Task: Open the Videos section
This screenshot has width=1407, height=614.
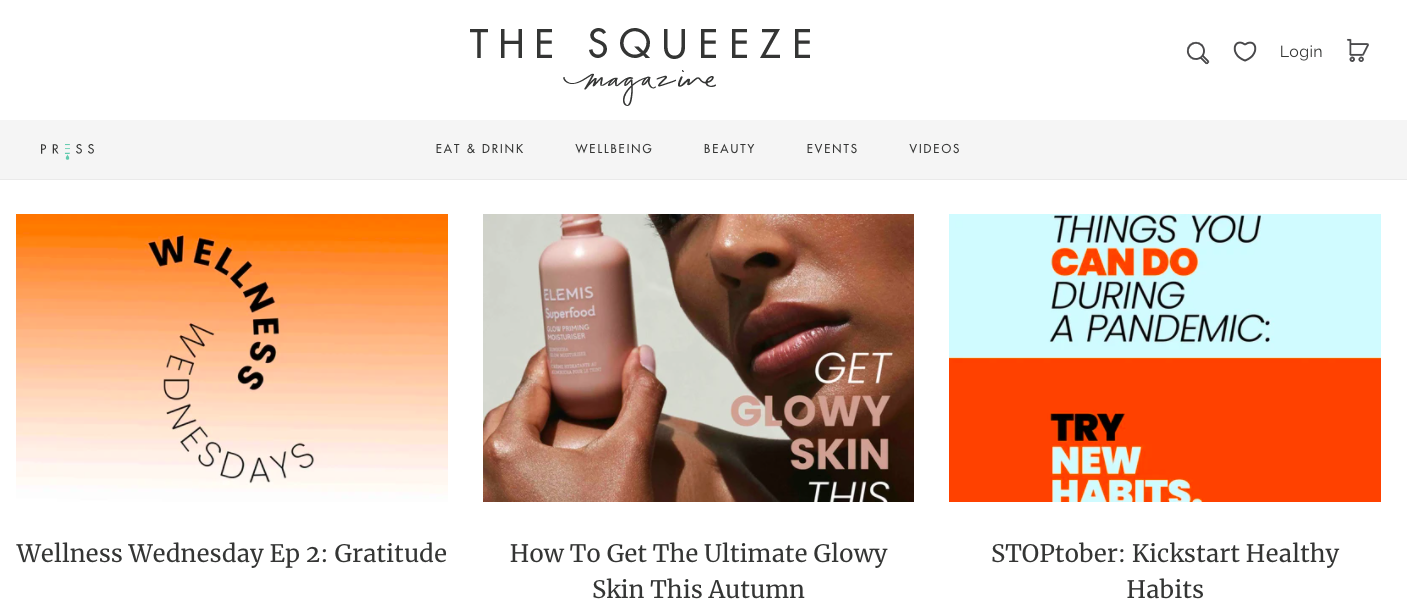Action: 935,149
